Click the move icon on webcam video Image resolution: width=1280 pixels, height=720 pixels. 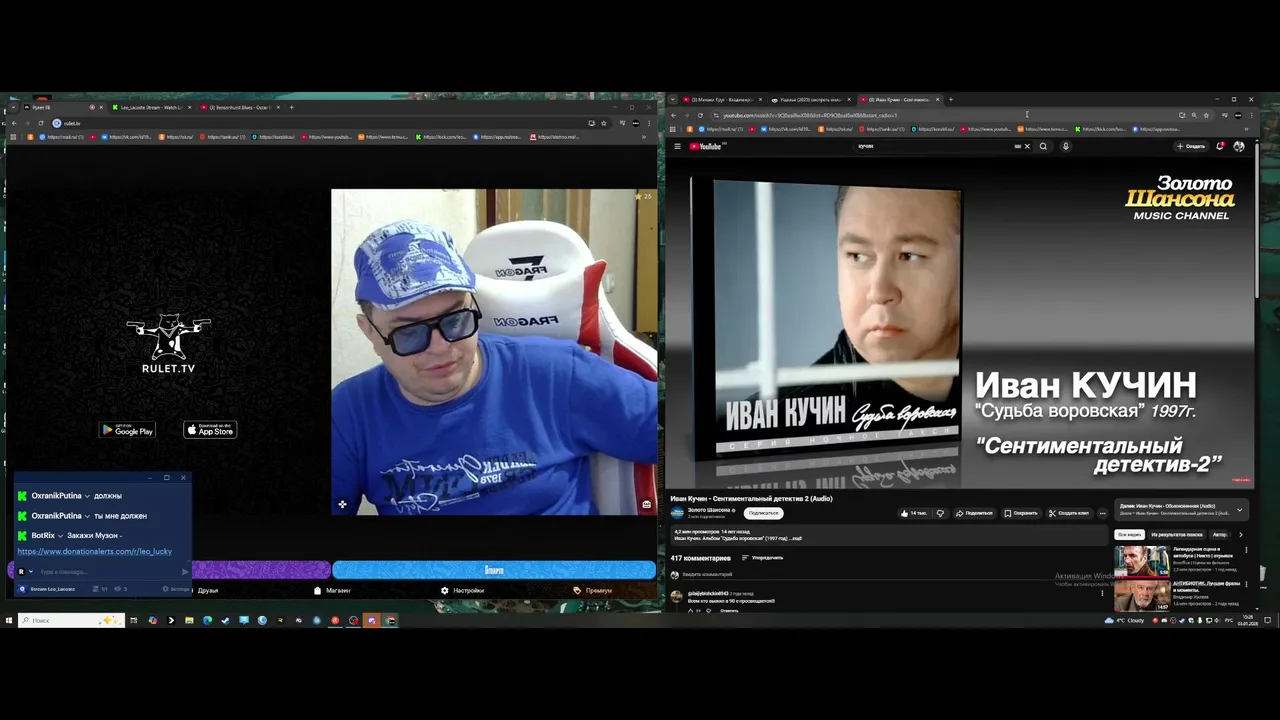342,504
